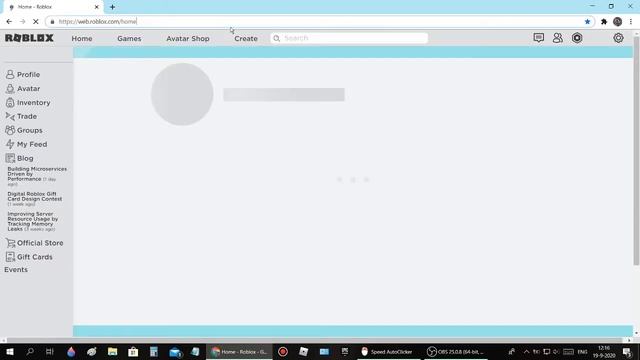Viewport: 640px width, 360px height.
Task: Open My Feed in sidebar
Action: click(x=26, y=144)
